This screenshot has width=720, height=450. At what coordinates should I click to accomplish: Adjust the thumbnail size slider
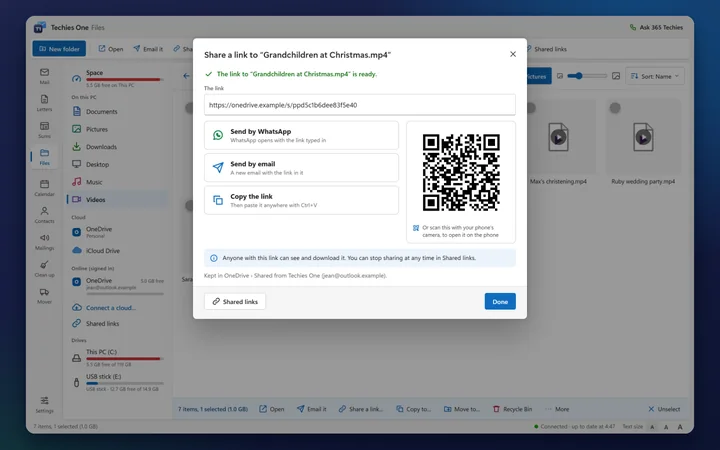click(x=587, y=76)
